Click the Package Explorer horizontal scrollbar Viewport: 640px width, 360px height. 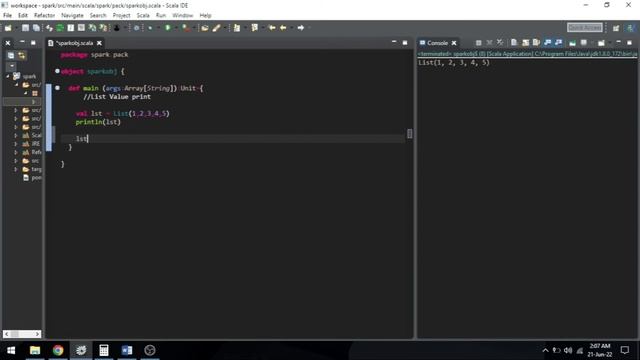[x=22, y=334]
